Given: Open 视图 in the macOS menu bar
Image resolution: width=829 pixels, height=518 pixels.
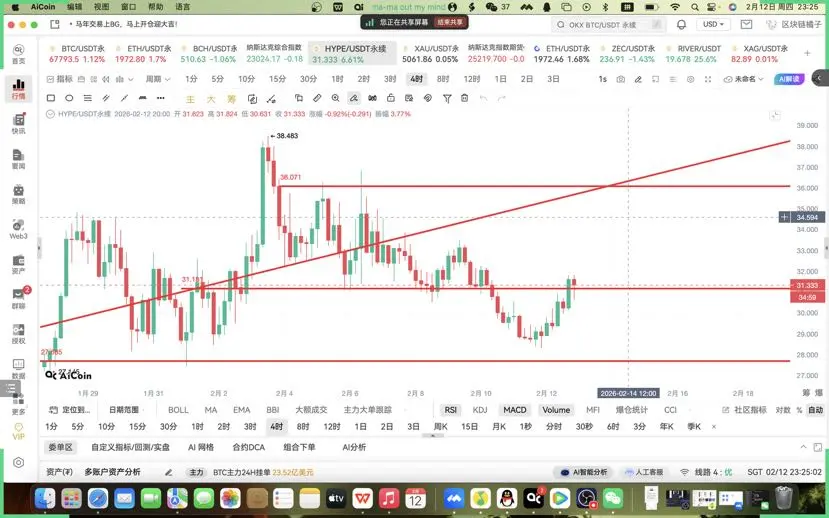Looking at the screenshot, I should coord(102,7).
